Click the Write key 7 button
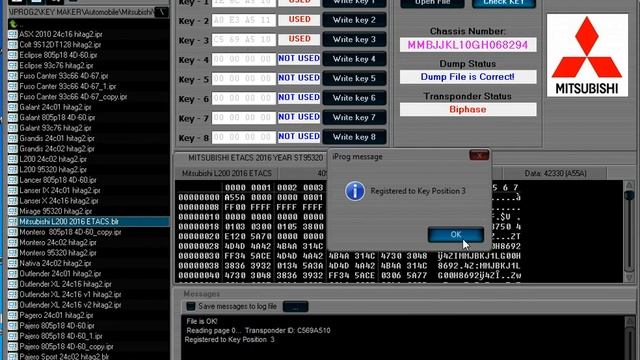This screenshot has height=360, width=640. point(354,118)
